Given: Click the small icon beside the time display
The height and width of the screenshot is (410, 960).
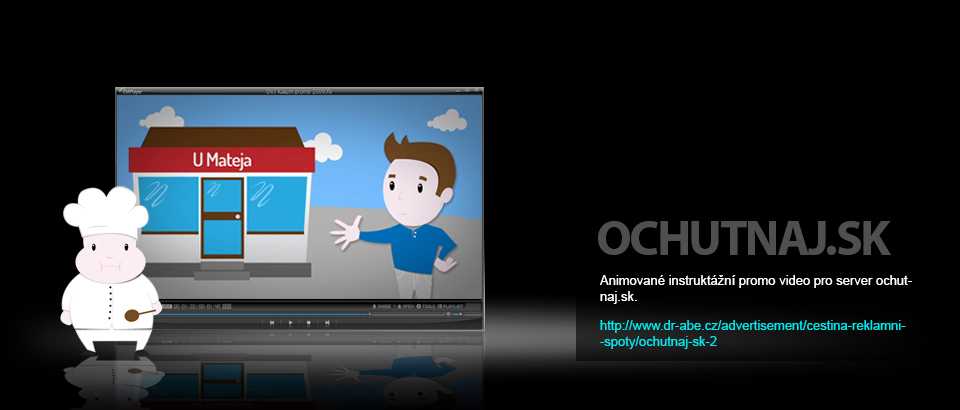Looking at the screenshot, I should coord(227,306).
